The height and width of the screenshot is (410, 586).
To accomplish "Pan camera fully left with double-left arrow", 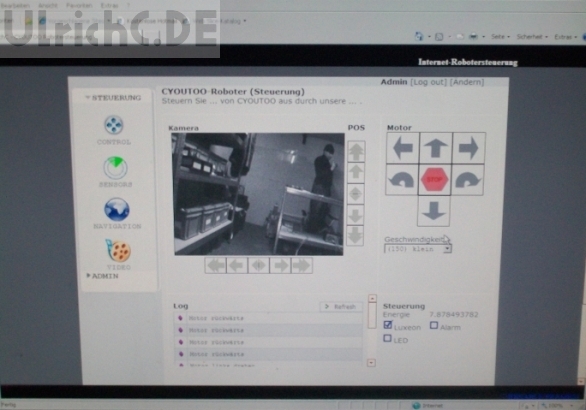I will 216,265.
